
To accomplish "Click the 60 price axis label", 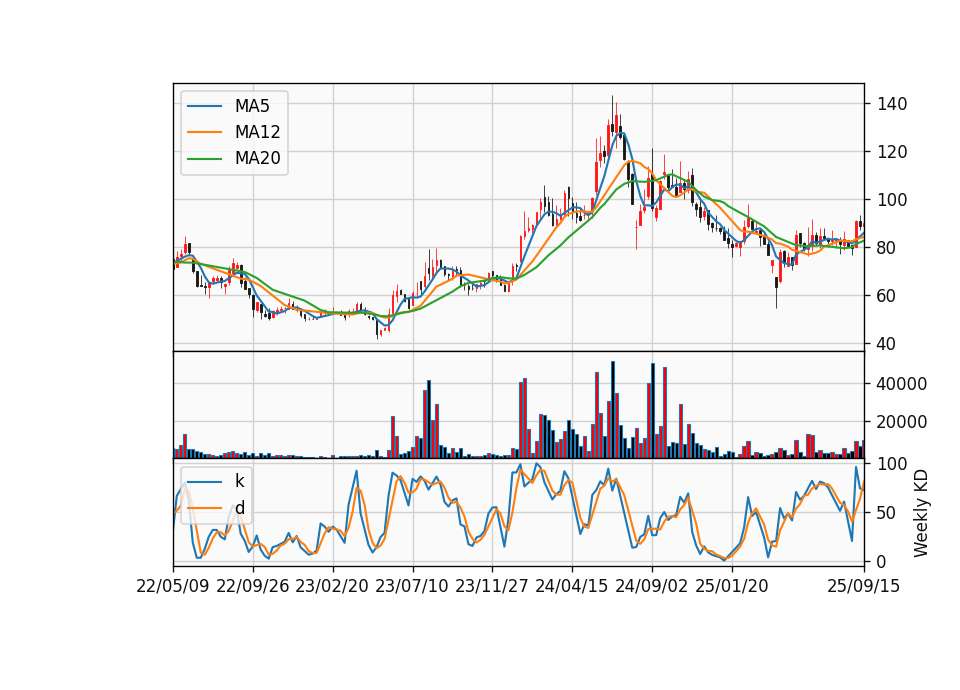I will 887,296.
